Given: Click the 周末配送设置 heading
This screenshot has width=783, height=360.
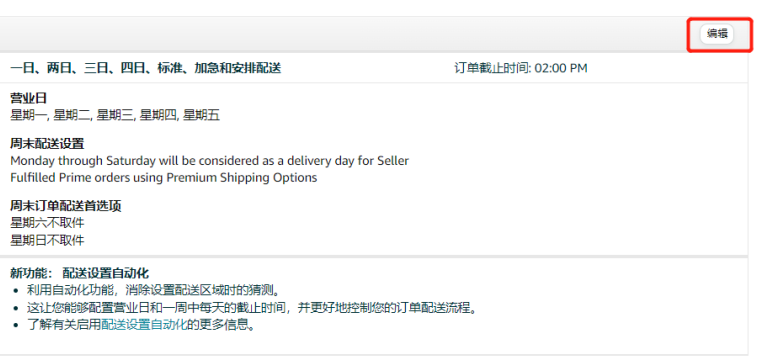Looking at the screenshot, I should tap(47, 144).
